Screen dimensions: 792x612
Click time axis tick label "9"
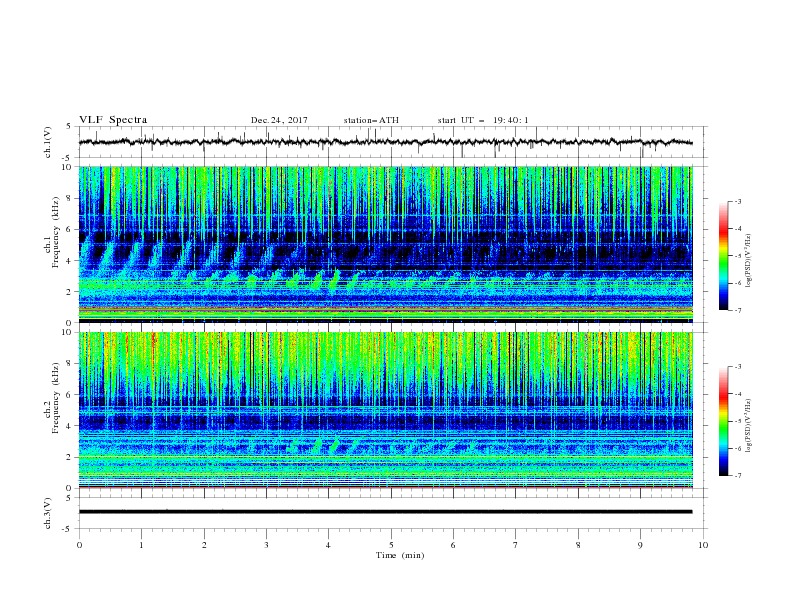tap(640, 545)
